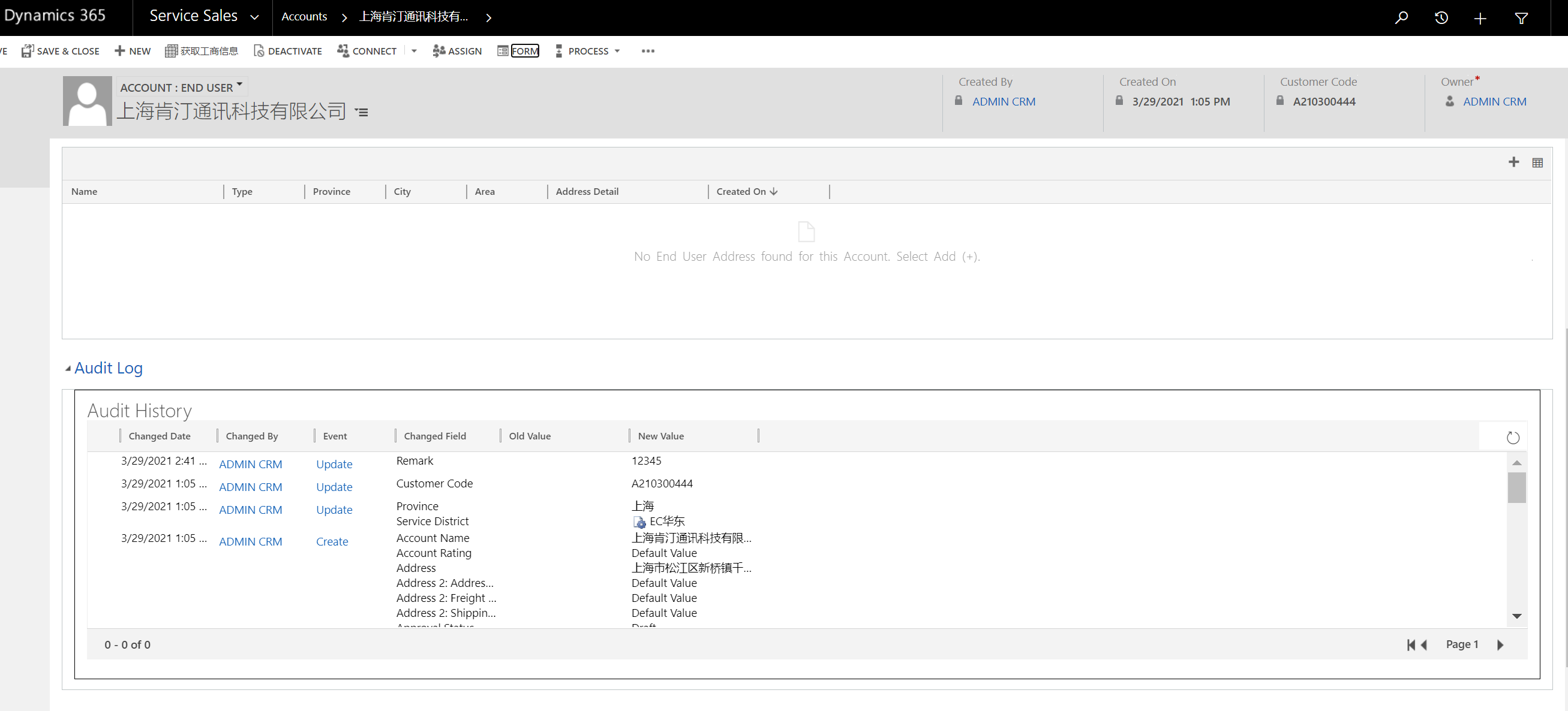1568x711 pixels.
Task: Sort addresses by City column
Action: [x=402, y=192]
